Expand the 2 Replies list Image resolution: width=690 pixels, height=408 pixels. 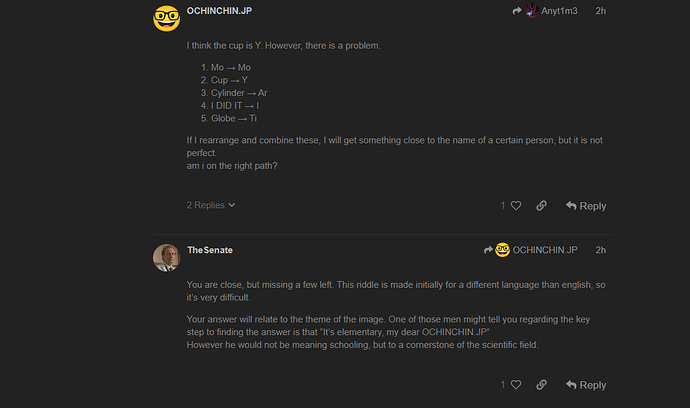[x=211, y=205]
